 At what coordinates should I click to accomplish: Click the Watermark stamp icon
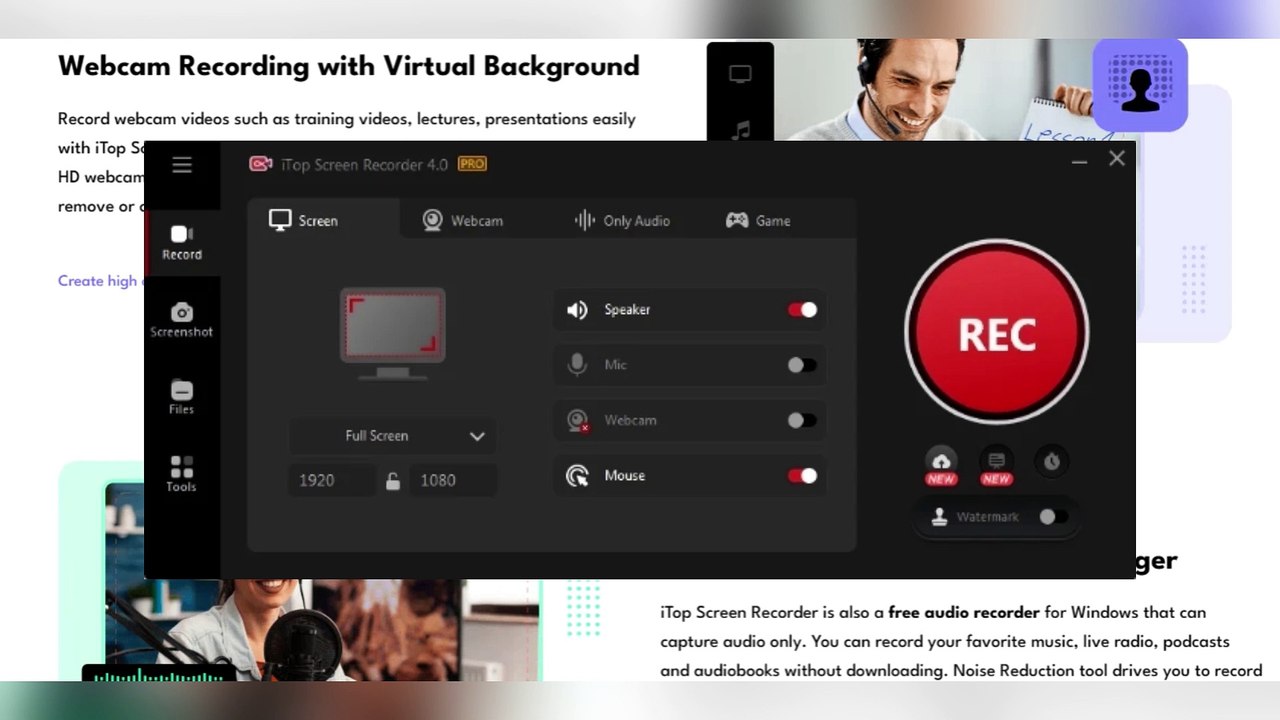939,517
